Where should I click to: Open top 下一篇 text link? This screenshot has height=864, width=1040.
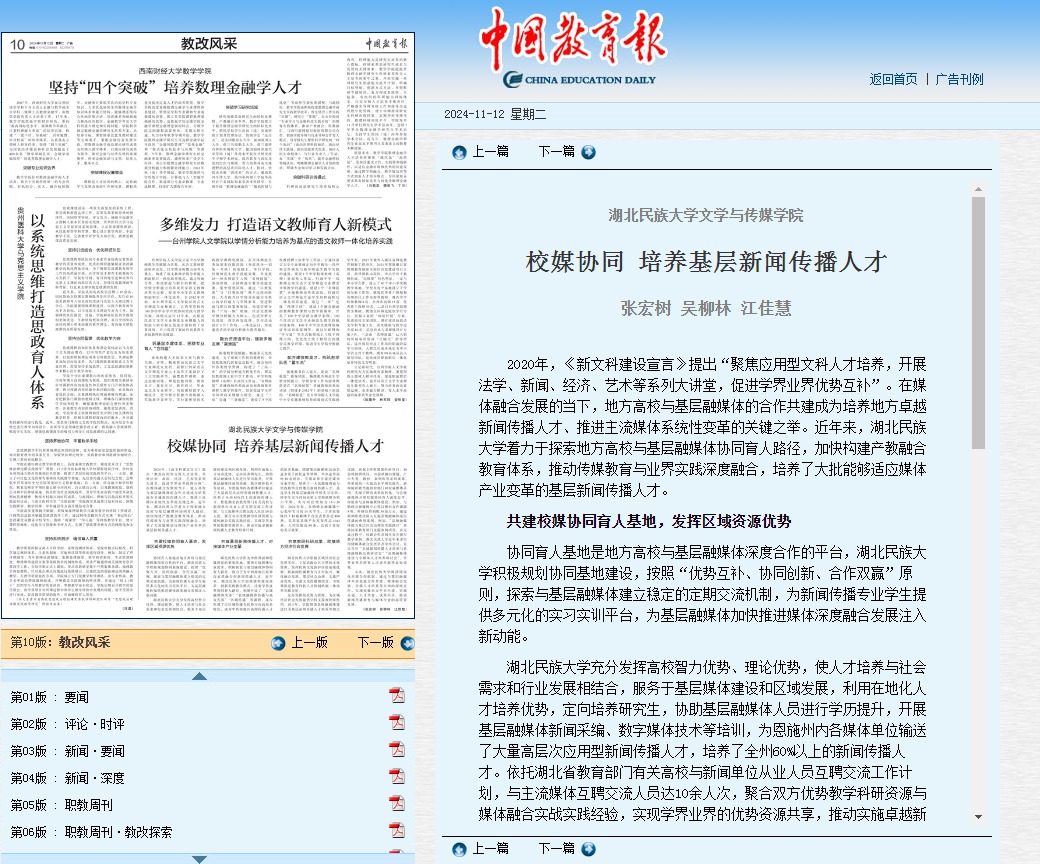(556, 152)
